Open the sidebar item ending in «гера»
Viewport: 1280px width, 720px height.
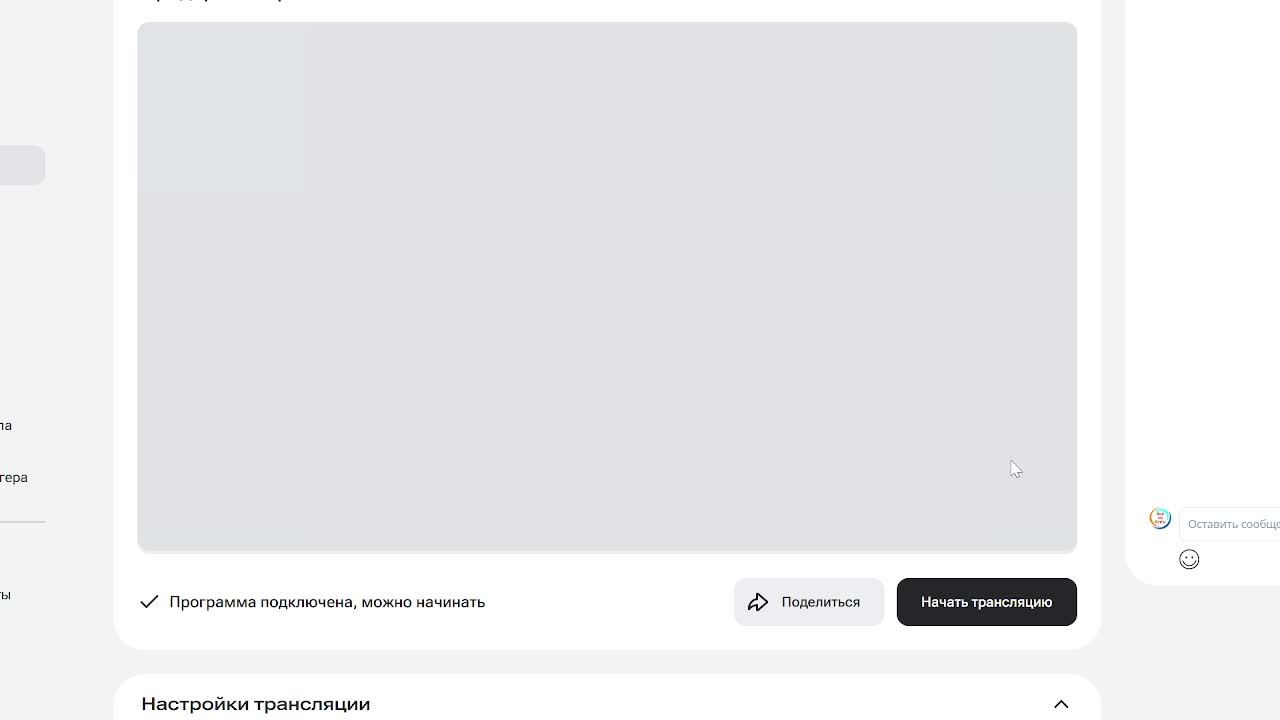coord(14,478)
